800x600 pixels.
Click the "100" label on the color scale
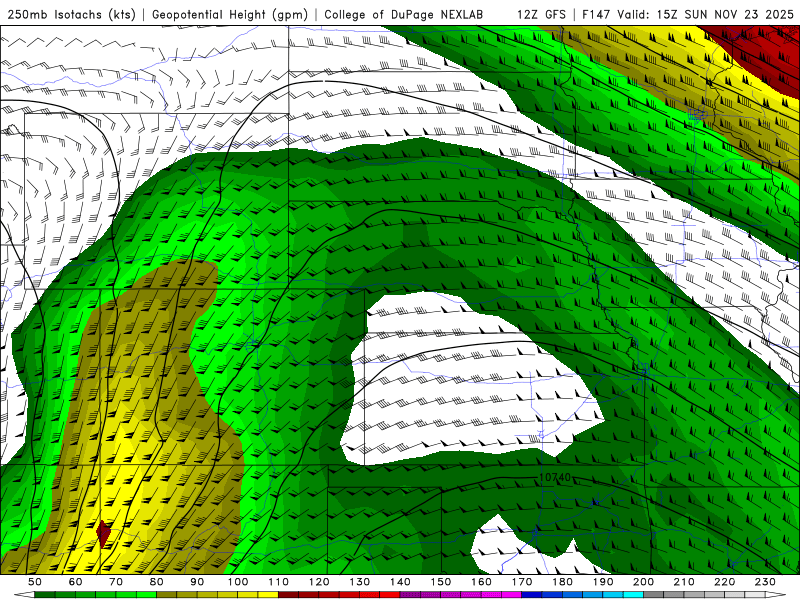(x=238, y=582)
